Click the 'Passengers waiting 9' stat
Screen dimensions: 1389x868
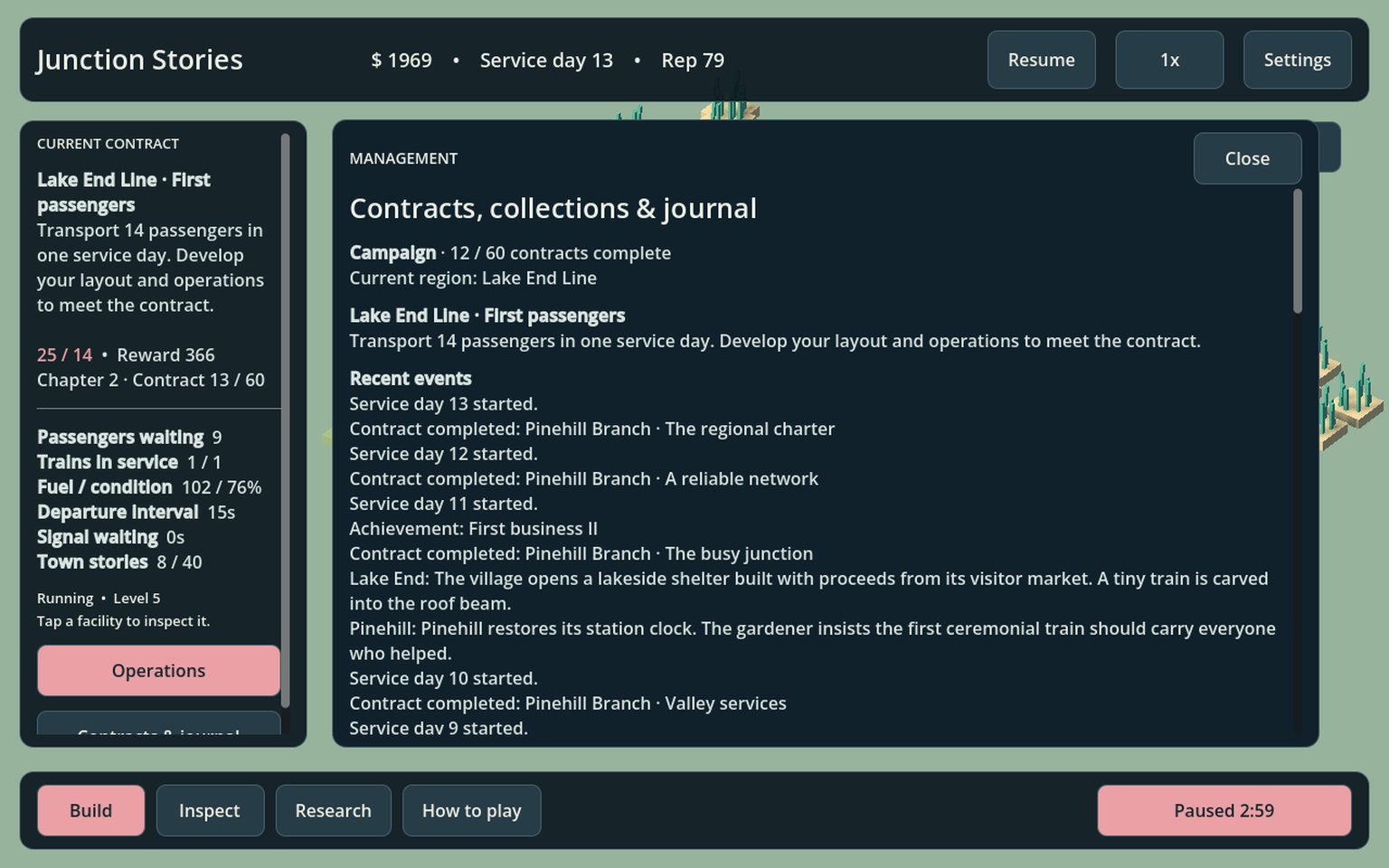tap(129, 437)
